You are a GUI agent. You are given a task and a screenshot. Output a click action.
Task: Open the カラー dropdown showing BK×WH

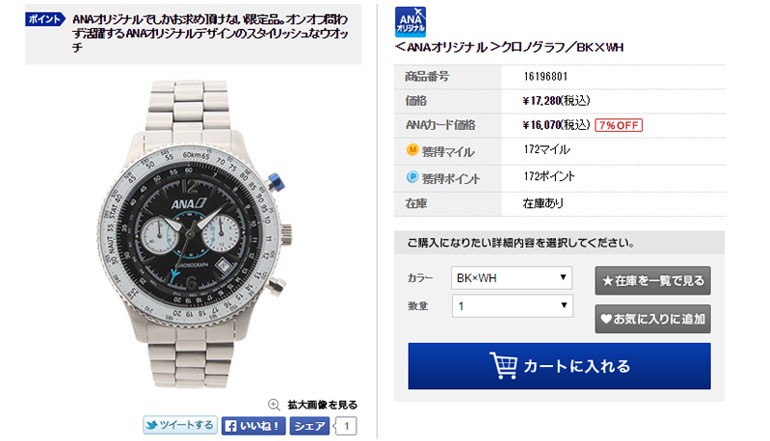point(512,278)
